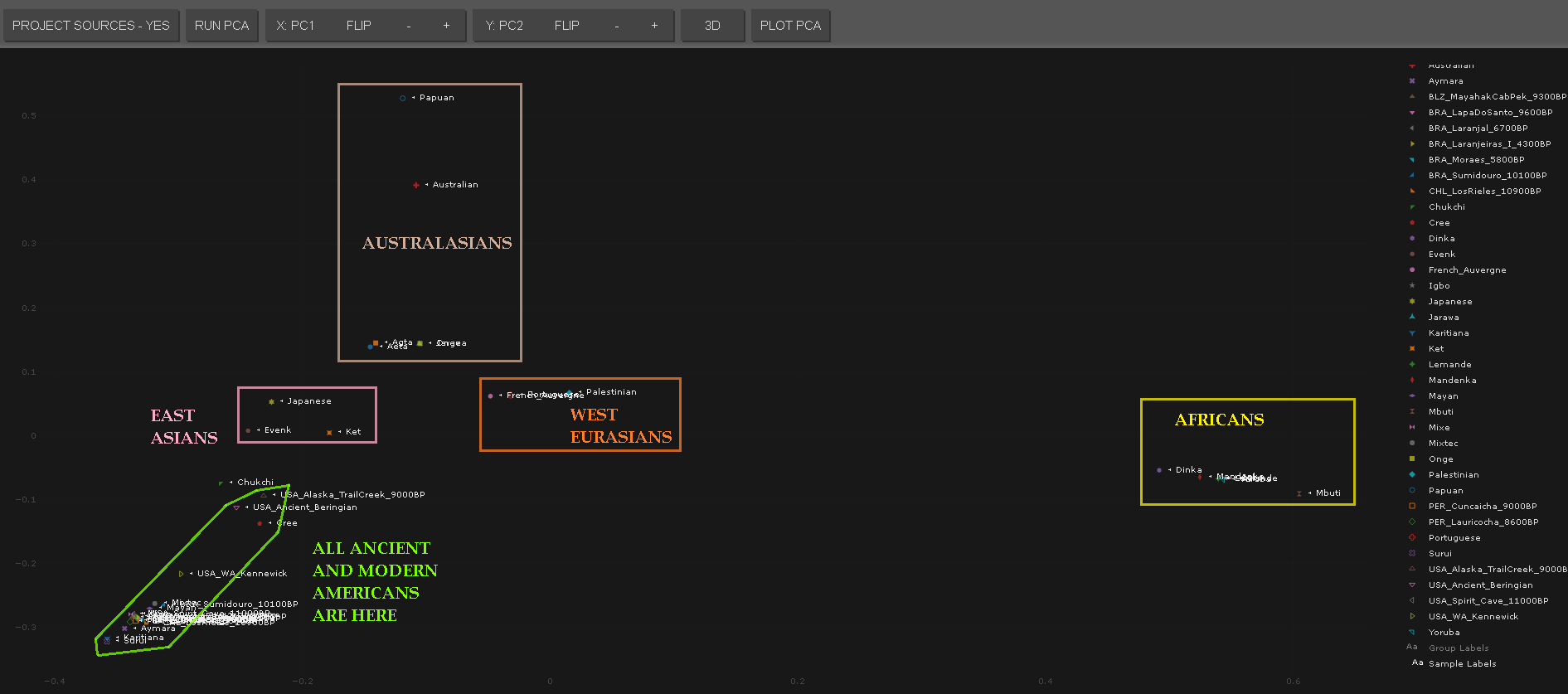The height and width of the screenshot is (694, 1568).
Task: Click the Ket orange legend marker
Action: [x=1412, y=349]
